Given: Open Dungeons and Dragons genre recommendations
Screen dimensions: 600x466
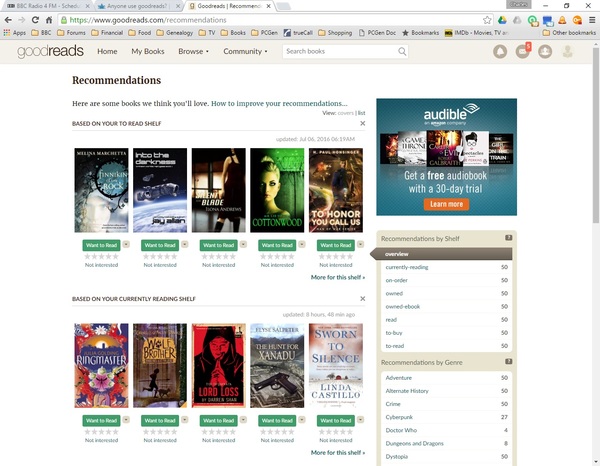Looking at the screenshot, I should tap(414, 443).
